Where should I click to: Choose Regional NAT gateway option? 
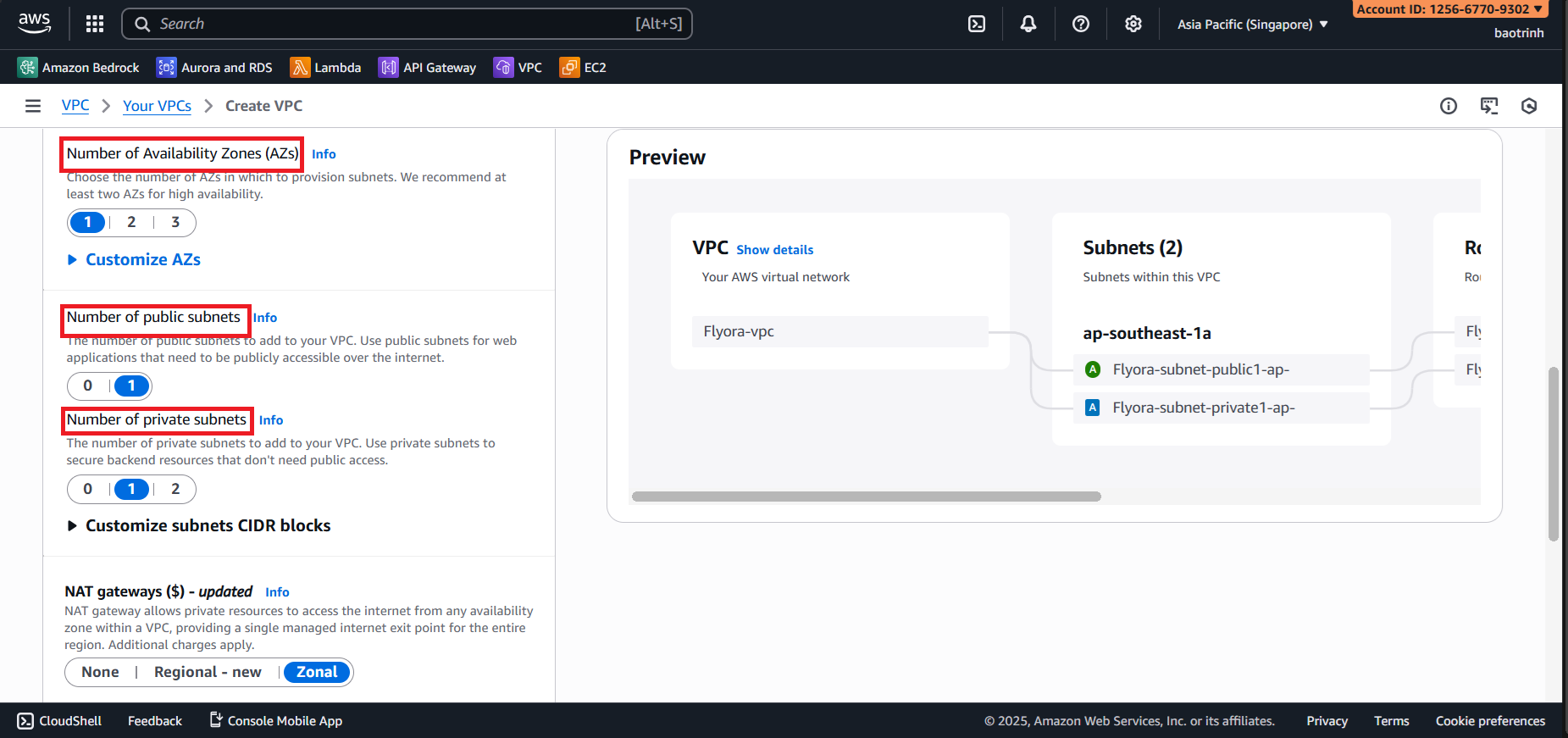coord(208,672)
